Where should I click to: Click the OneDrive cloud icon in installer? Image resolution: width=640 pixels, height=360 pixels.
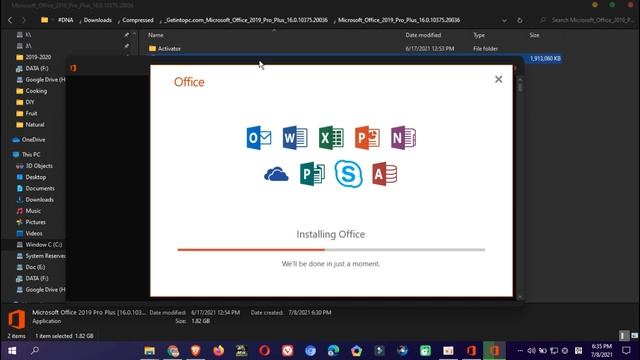276,174
